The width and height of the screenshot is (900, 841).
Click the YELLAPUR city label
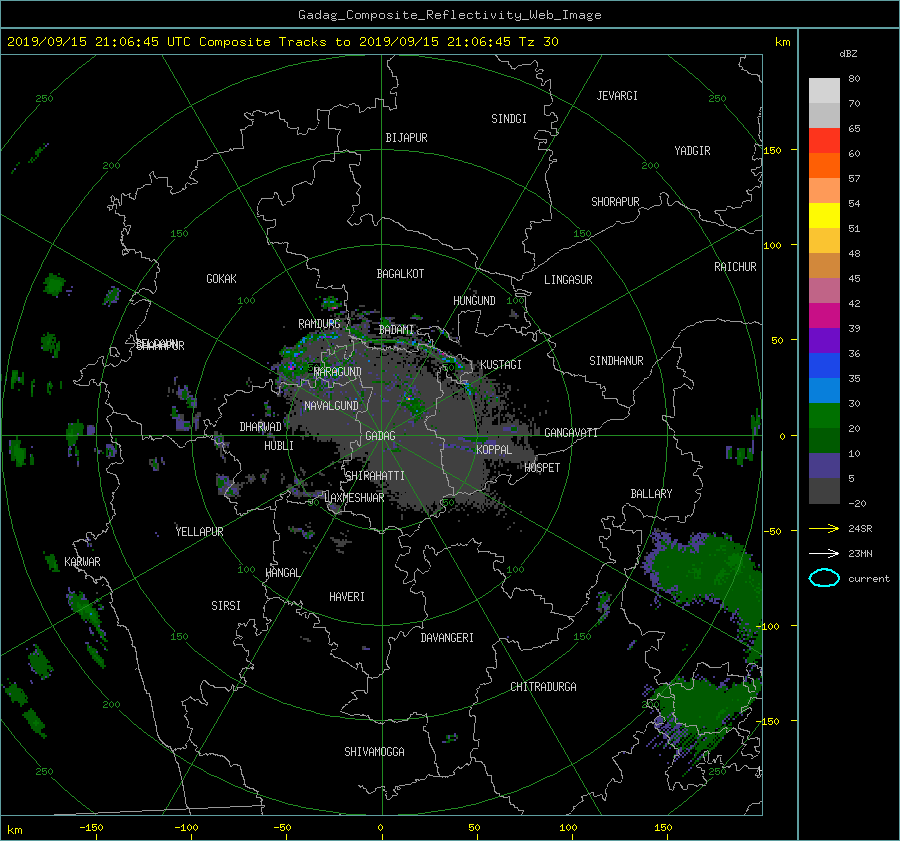coord(199,532)
